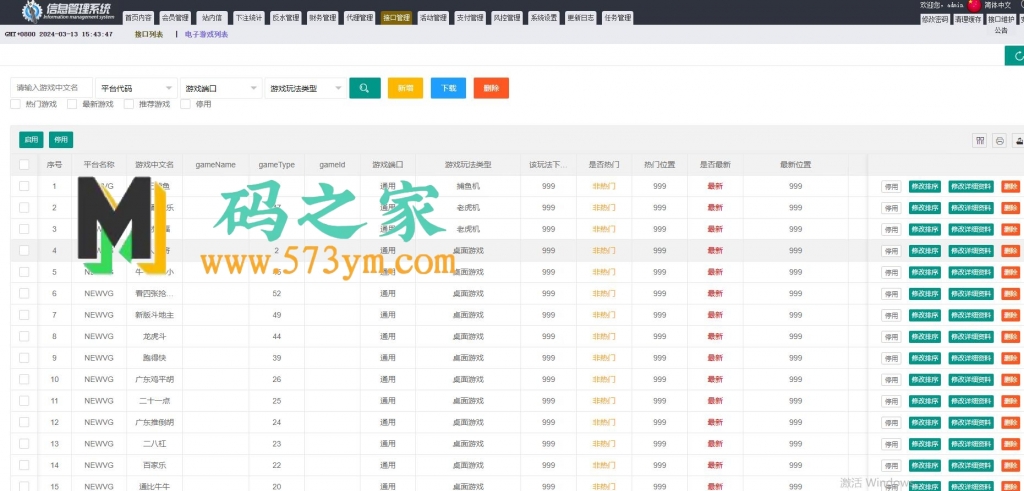The width and height of the screenshot is (1024, 491).
Task: Click the 捕鱼机 play type cell
Action: 468,186
